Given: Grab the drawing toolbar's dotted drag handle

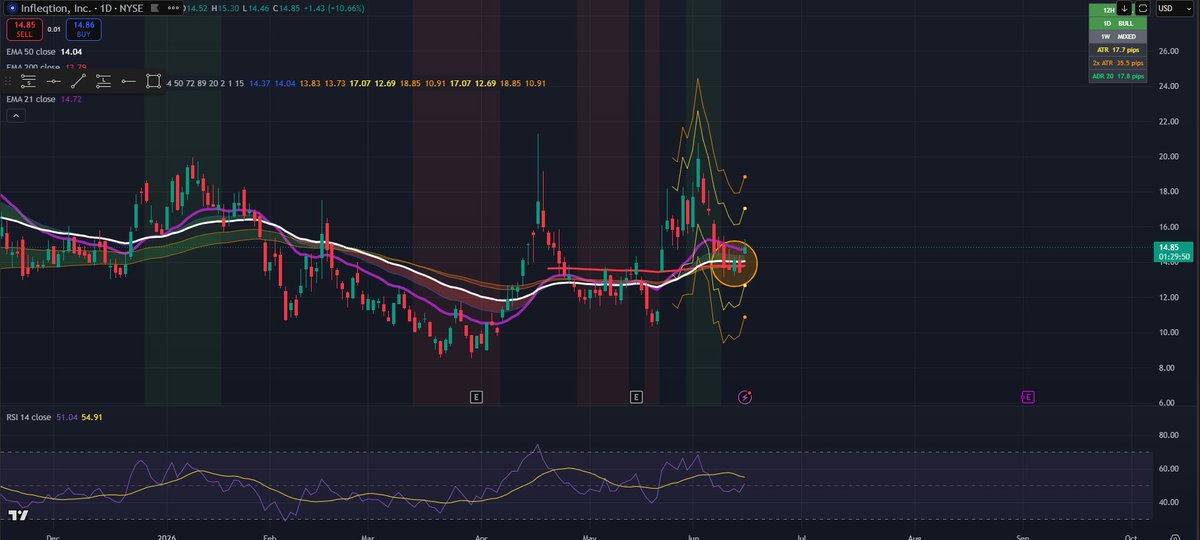Looking at the screenshot, I should (9, 81).
